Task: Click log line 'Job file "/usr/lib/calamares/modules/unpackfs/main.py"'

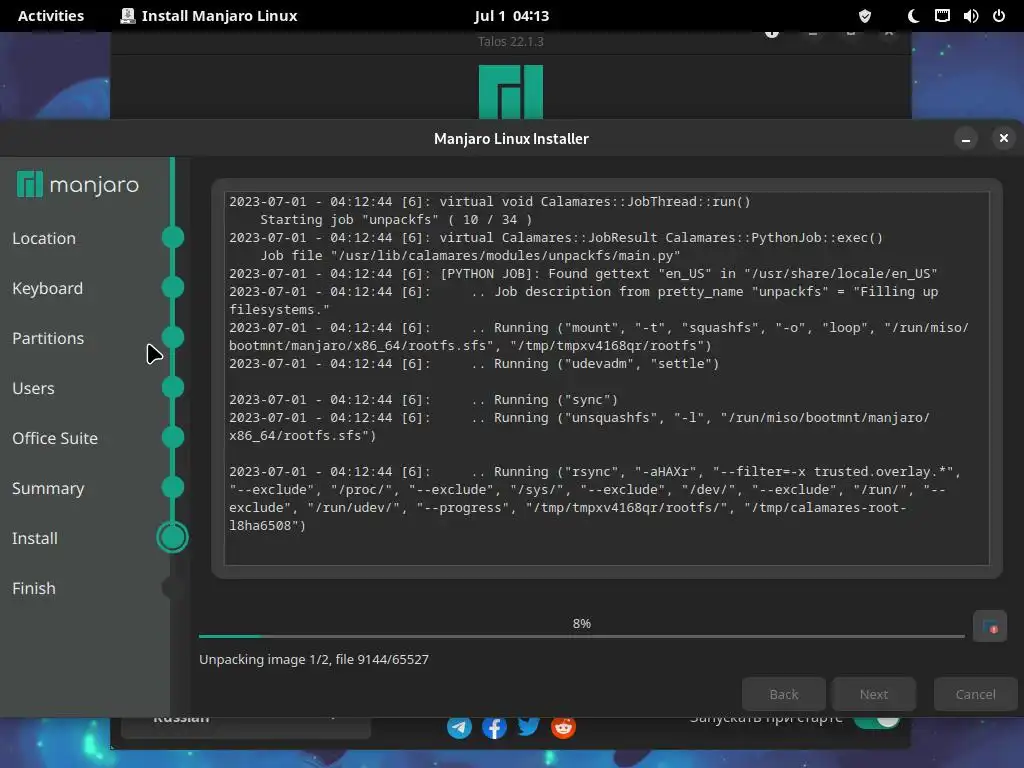Action: click(470, 256)
